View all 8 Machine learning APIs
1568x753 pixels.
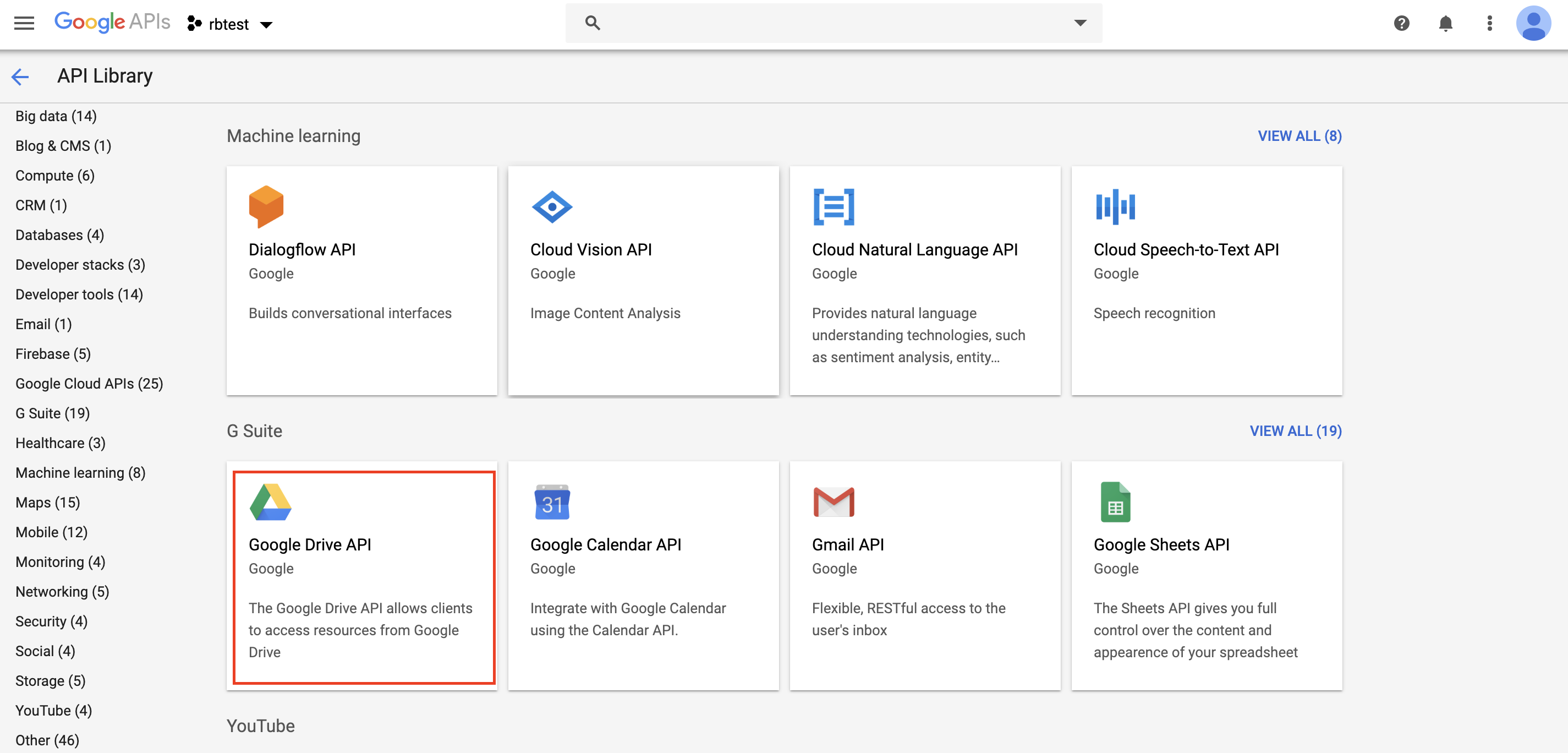coord(1300,136)
